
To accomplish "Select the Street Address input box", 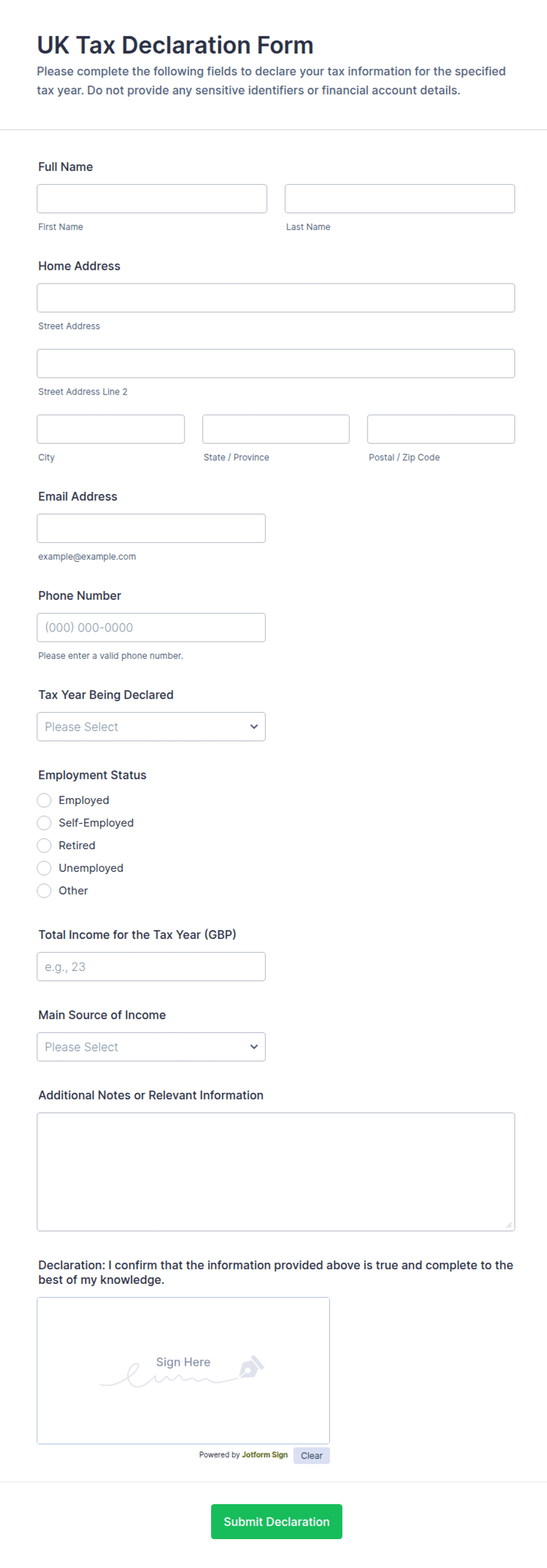I will [x=276, y=298].
